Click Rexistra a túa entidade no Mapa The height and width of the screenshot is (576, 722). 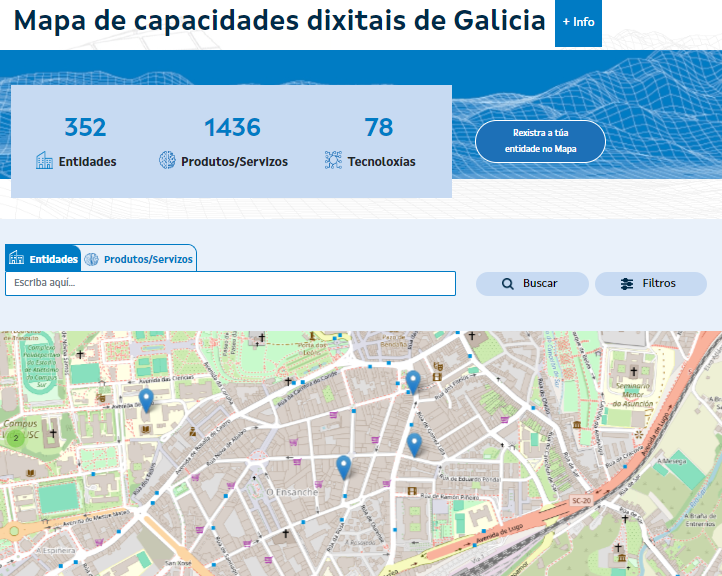point(540,141)
